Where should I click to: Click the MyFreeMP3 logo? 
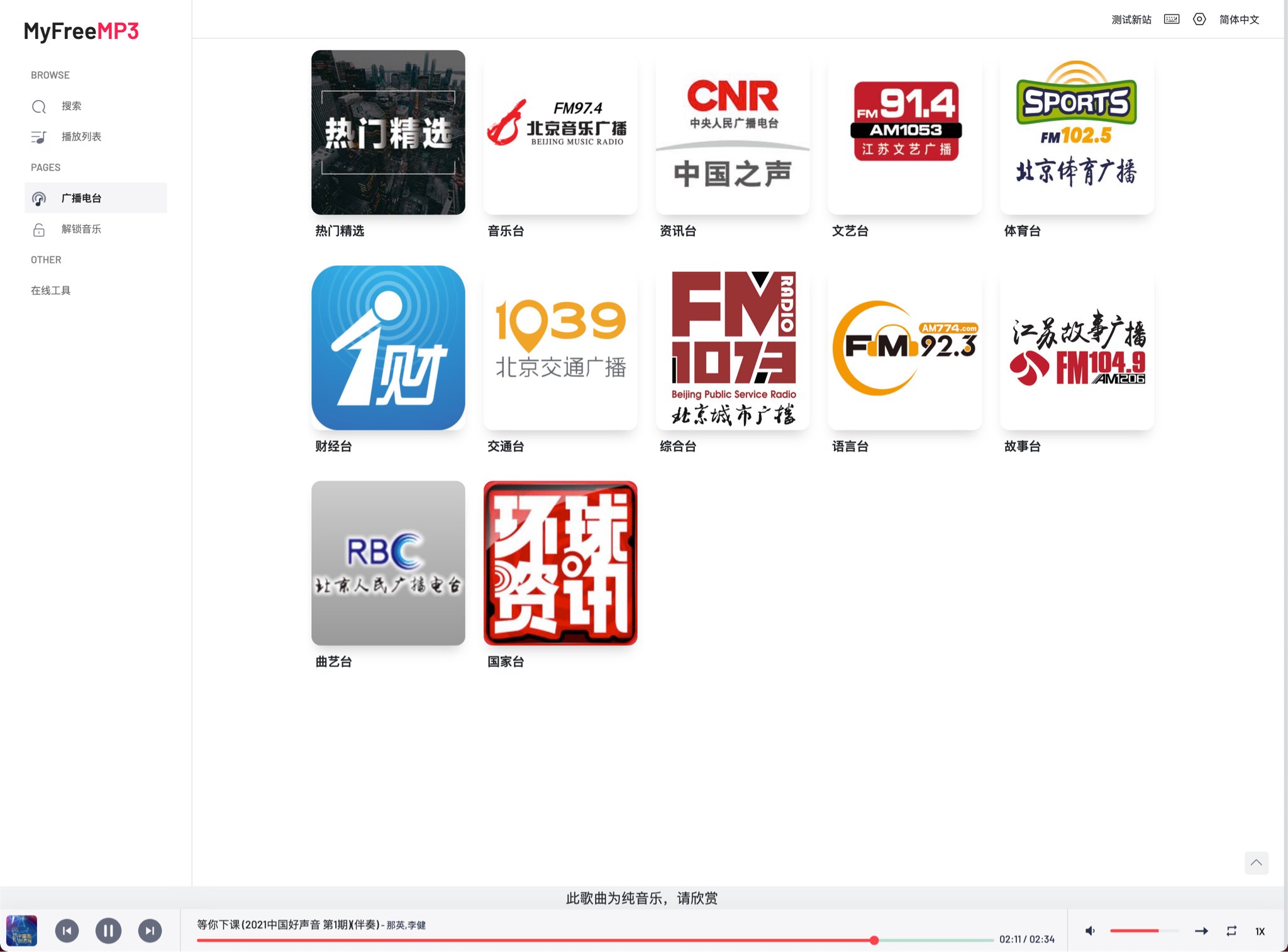(81, 31)
